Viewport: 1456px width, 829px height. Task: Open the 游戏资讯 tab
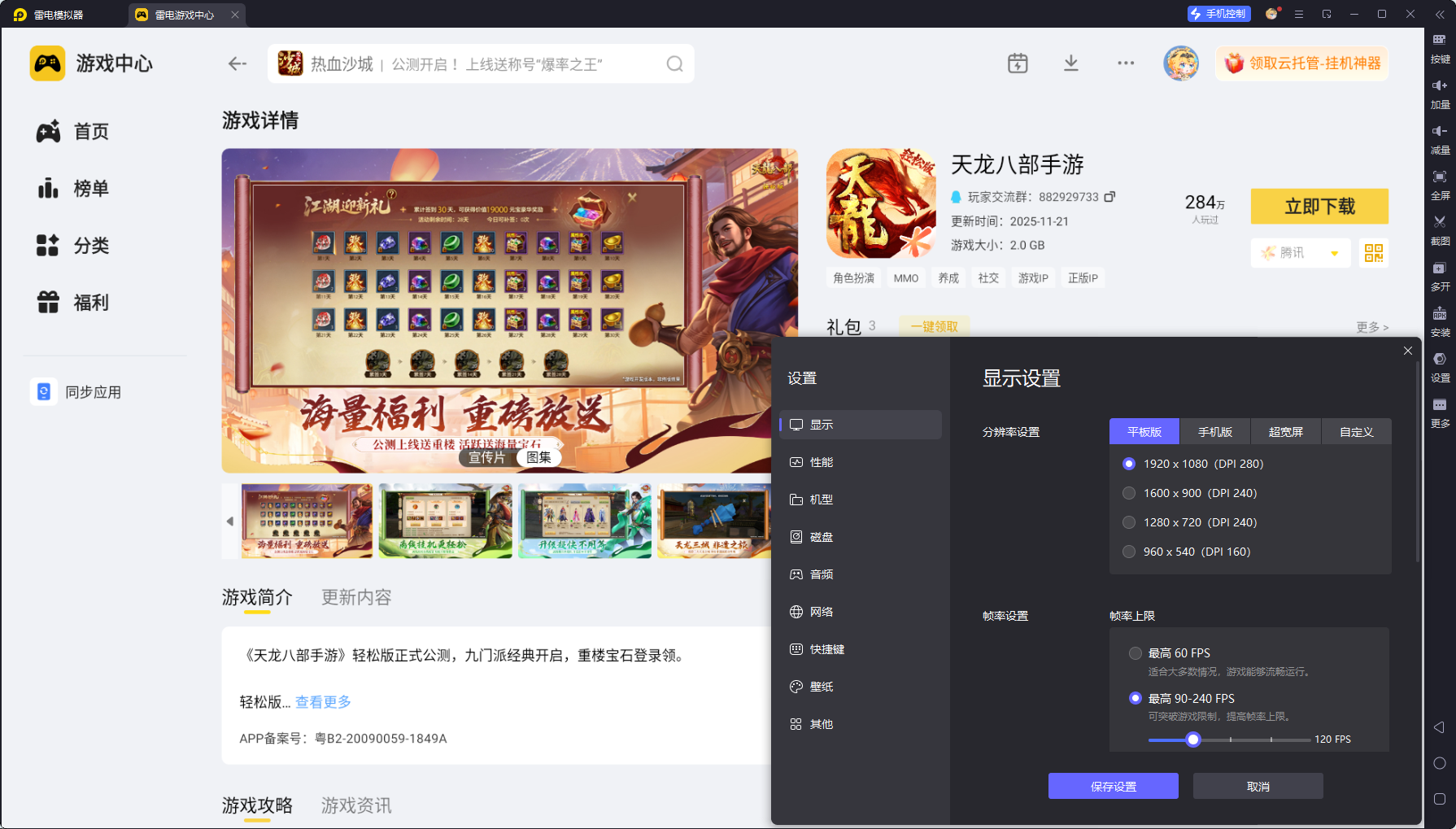(x=355, y=805)
